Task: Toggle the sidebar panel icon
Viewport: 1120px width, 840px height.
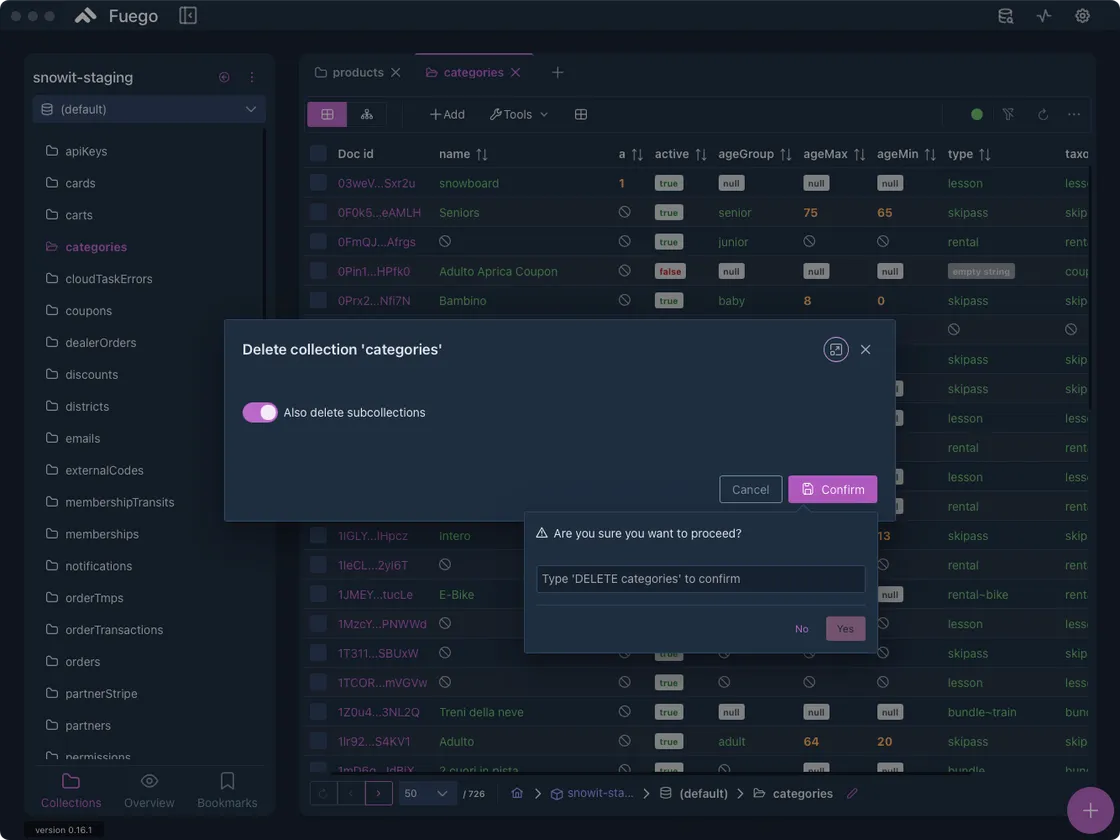Action: coord(188,16)
